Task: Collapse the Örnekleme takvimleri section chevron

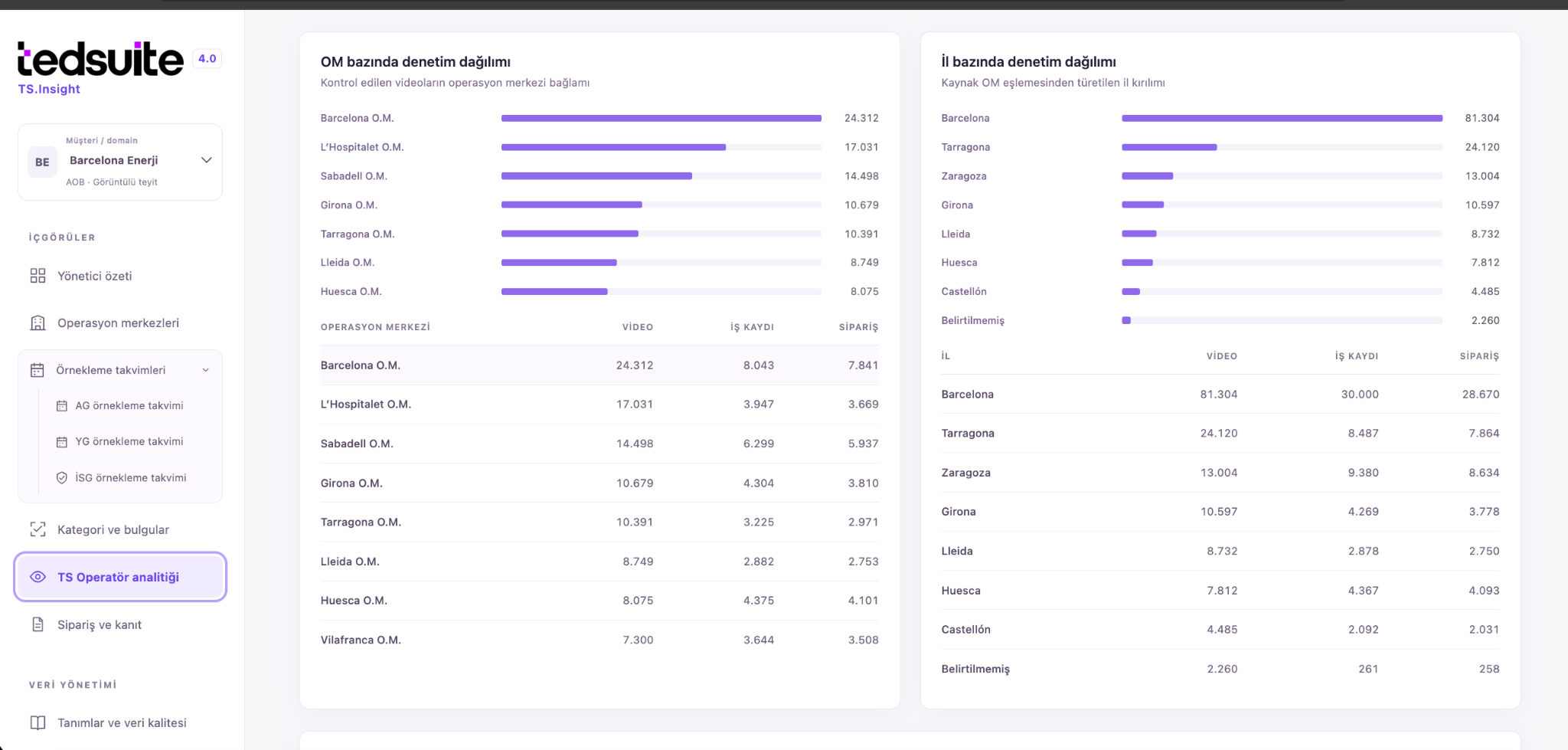Action: (205, 370)
